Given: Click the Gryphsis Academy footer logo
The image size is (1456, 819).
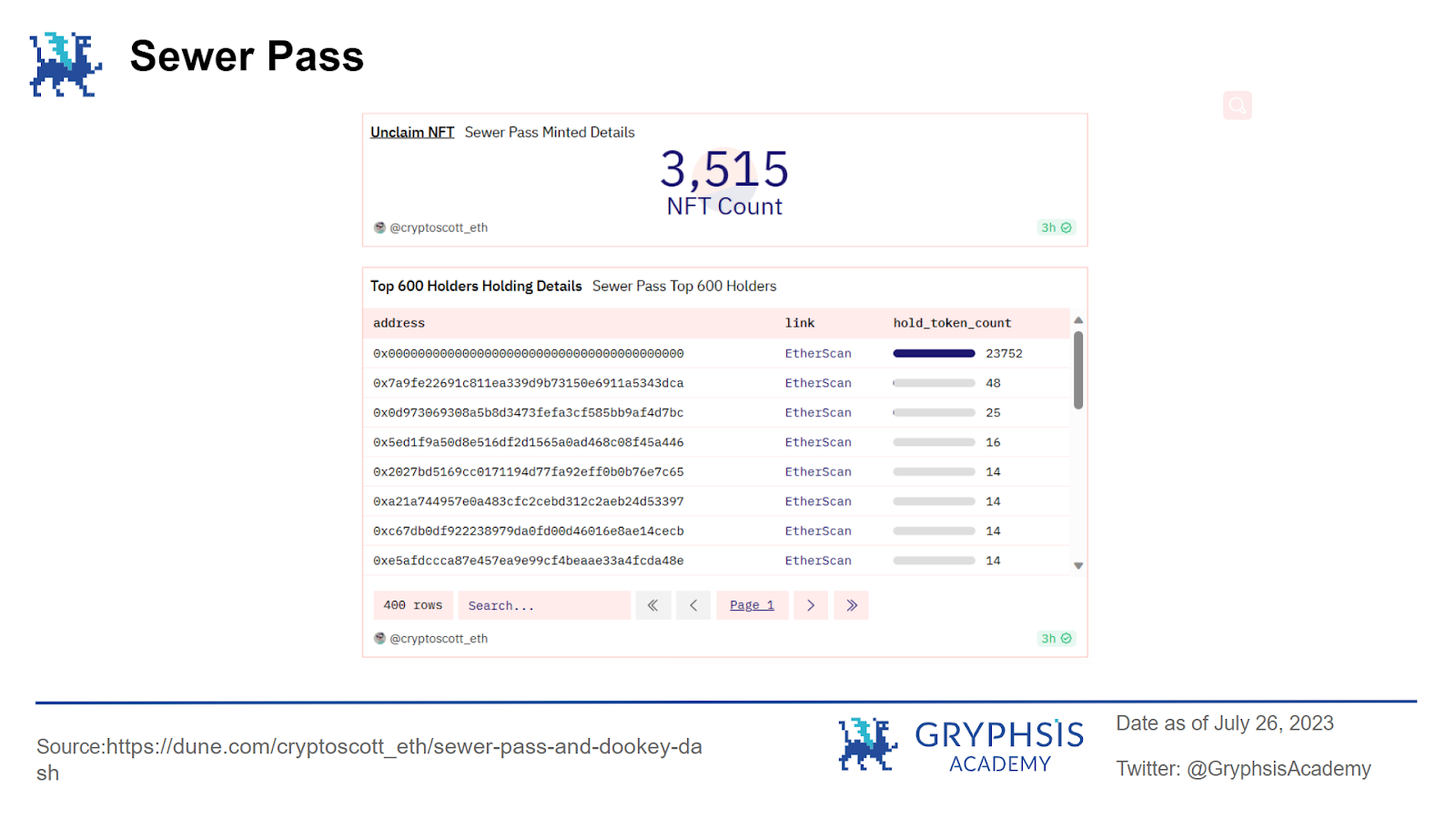Looking at the screenshot, I should [961, 744].
